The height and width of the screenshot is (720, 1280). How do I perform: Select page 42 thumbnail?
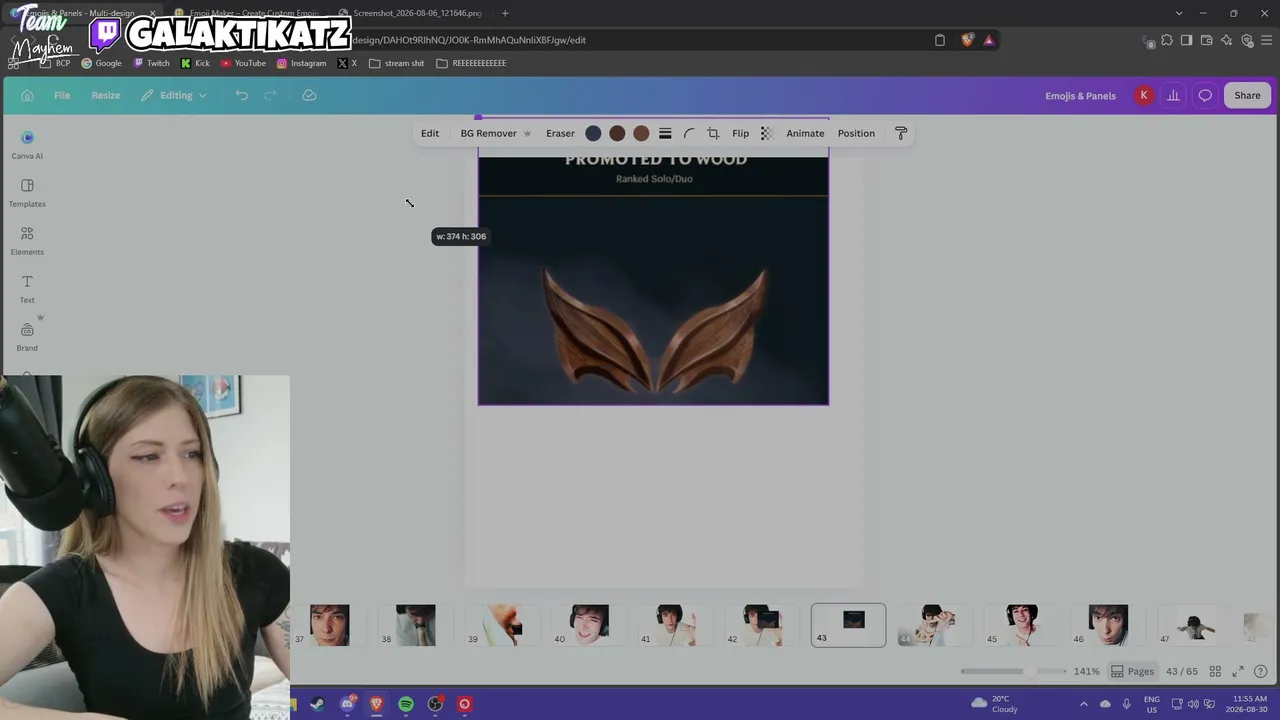[762, 625]
